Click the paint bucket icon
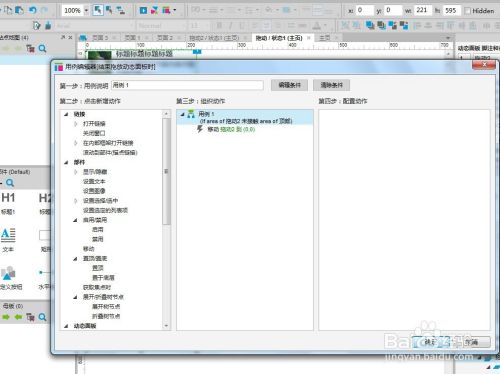Viewport: 500px width, 374px height. coord(48,25)
